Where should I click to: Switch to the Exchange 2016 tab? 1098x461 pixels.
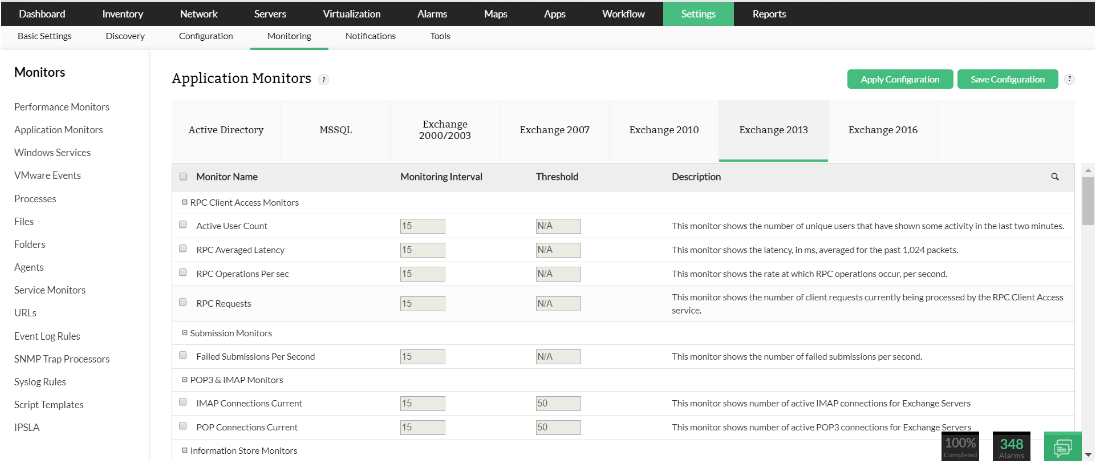883,130
